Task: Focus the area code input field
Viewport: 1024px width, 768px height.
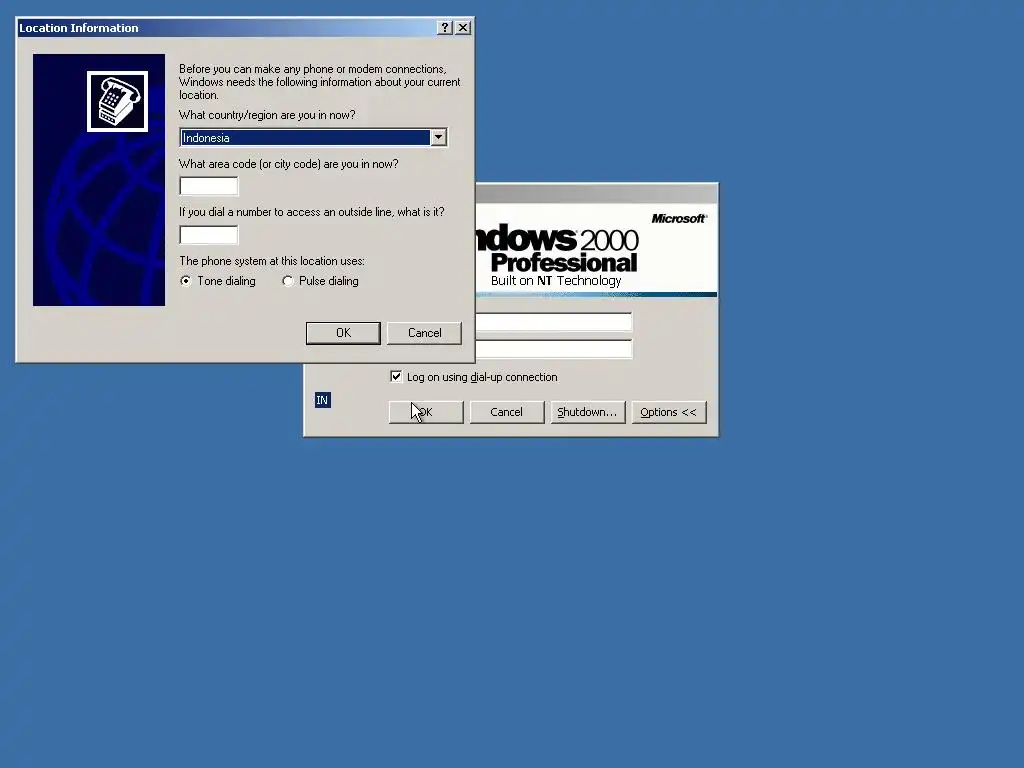Action: (209, 186)
